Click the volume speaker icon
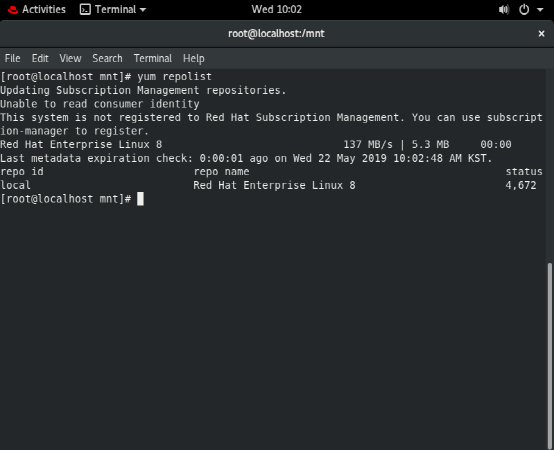Image resolution: width=554 pixels, height=450 pixels. pyautogui.click(x=504, y=10)
